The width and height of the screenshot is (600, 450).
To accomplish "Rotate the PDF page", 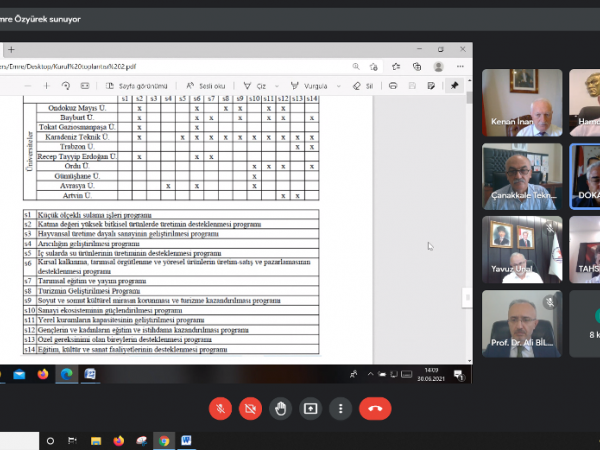I will 66,86.
